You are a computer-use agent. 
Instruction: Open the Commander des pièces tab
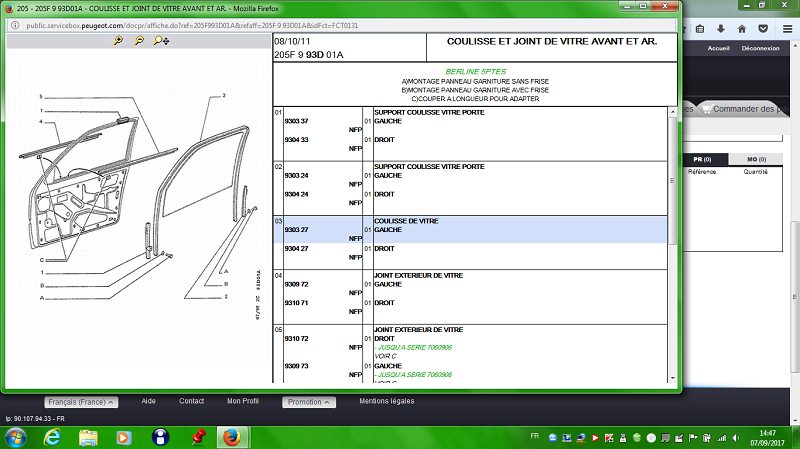click(743, 109)
